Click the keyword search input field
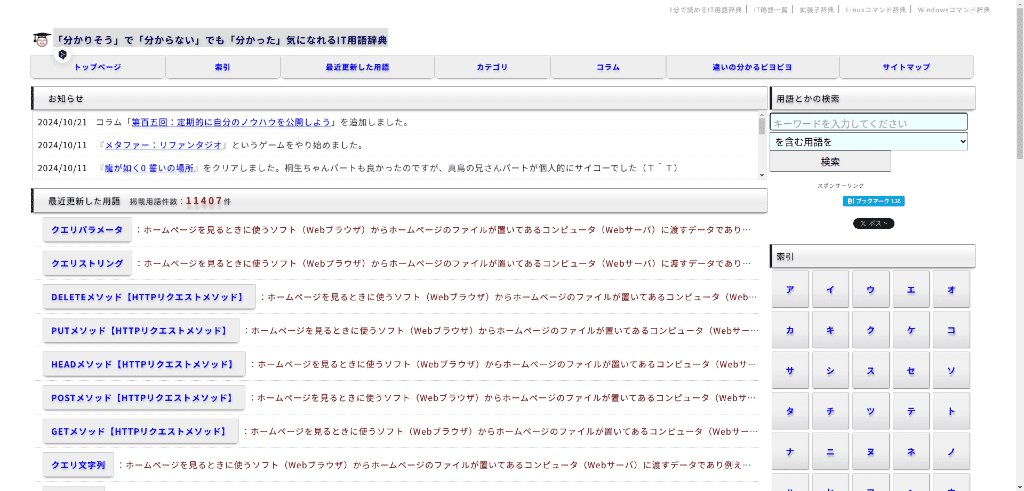Screen dimensions: 1024x491 click(x=868, y=123)
